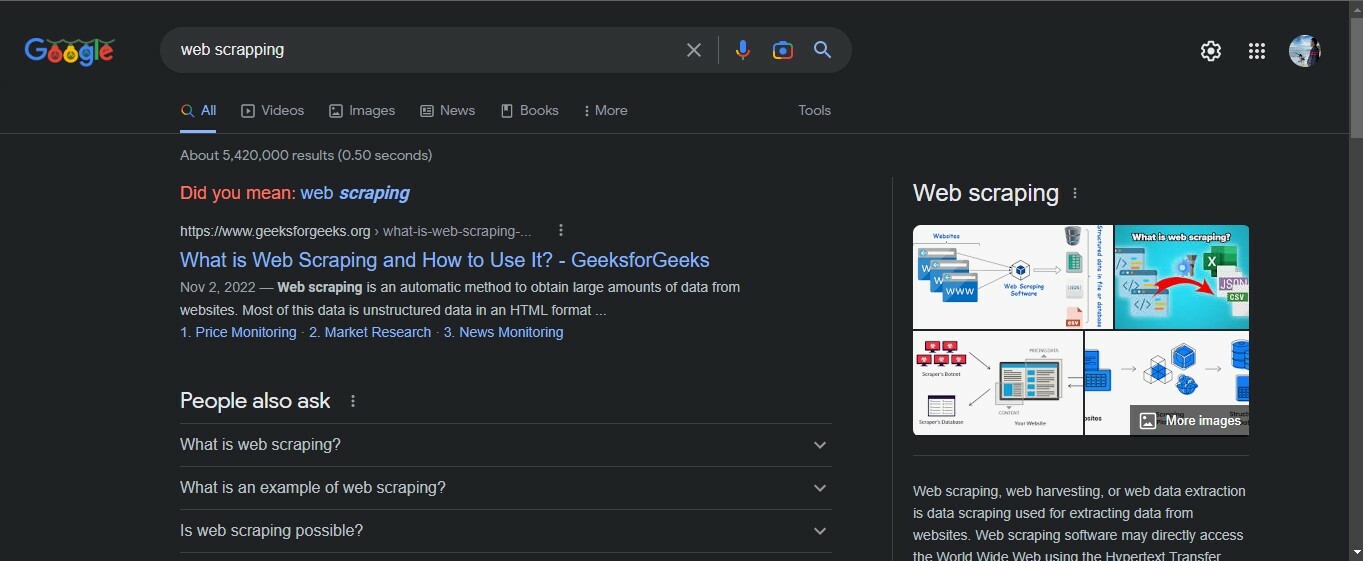The image size is (1363, 561).
Task: Open the Tools options
Action: pyautogui.click(x=814, y=111)
